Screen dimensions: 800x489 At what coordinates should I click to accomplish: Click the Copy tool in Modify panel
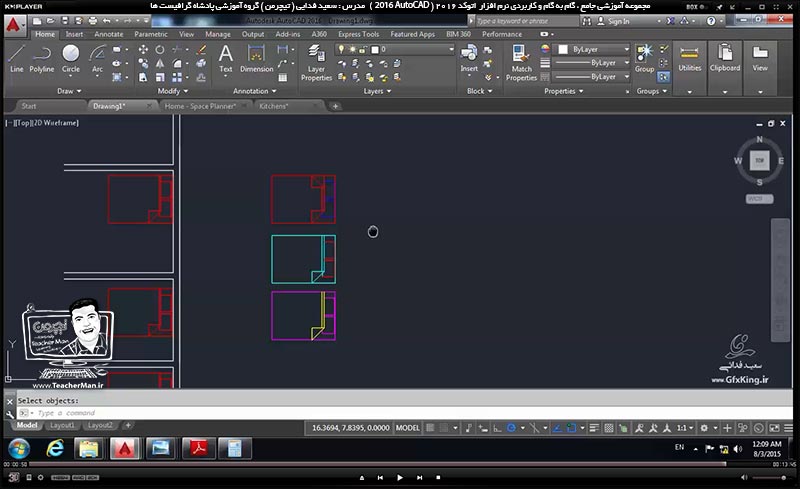(x=143, y=63)
